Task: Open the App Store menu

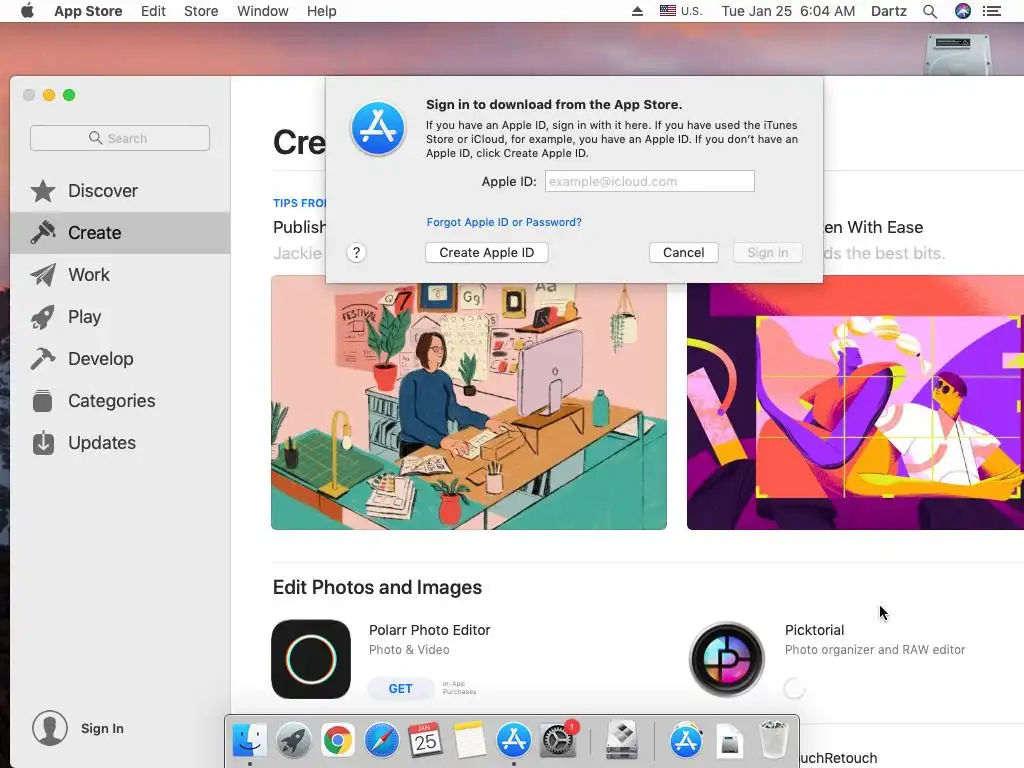Action: pos(88,11)
